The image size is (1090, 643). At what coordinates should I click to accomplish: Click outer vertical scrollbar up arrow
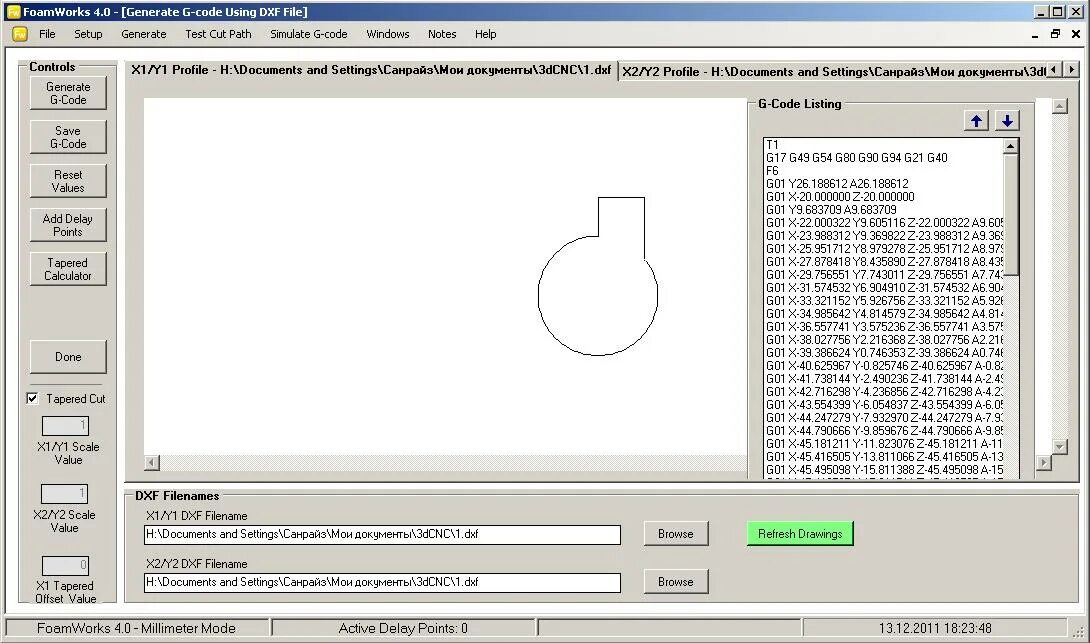click(1059, 106)
